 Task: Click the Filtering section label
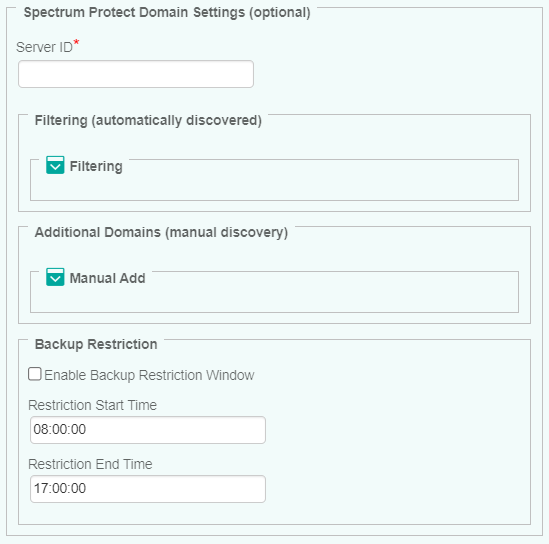(x=96, y=166)
